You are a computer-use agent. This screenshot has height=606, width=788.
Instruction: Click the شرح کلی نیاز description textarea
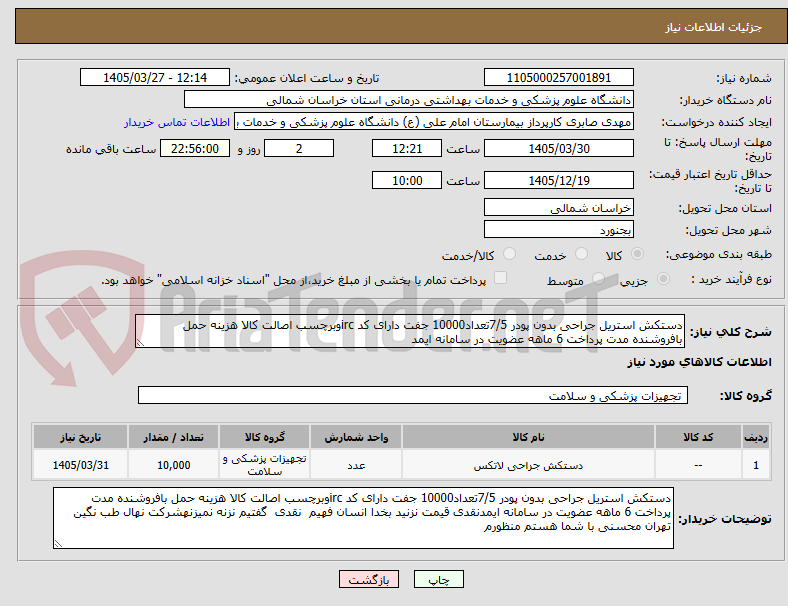410,331
